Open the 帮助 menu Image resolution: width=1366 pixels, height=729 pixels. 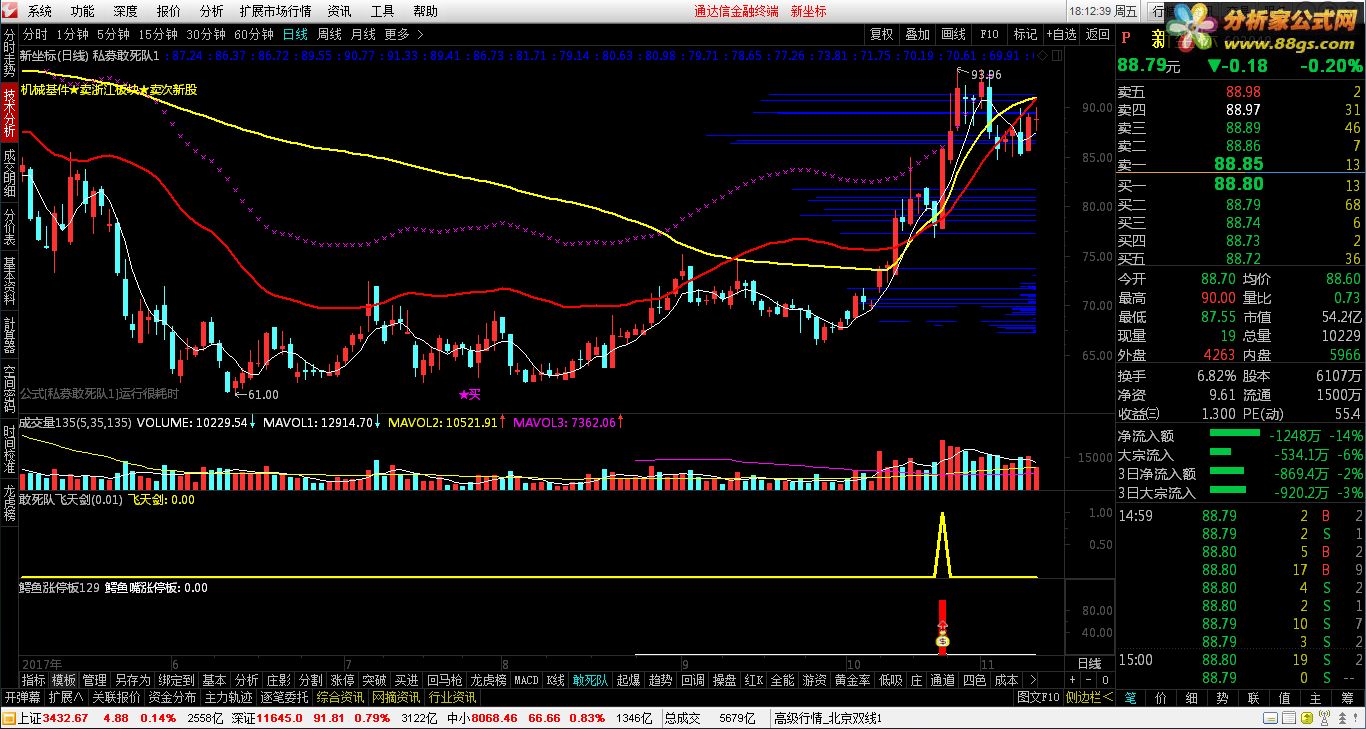[x=425, y=12]
